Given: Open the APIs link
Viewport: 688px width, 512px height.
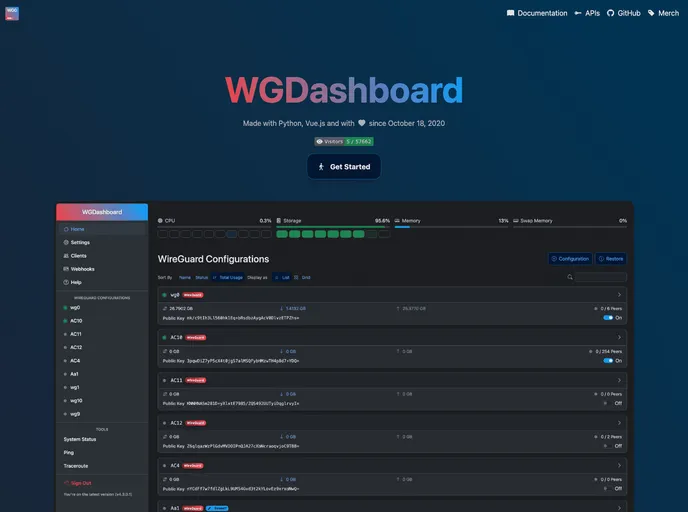Looking at the screenshot, I should [587, 13].
